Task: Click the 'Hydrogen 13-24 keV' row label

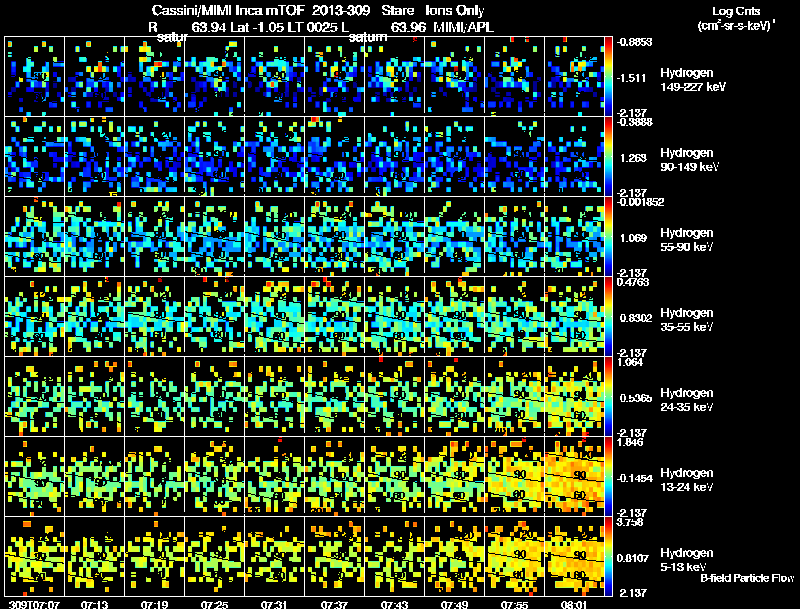Action: click(687, 480)
